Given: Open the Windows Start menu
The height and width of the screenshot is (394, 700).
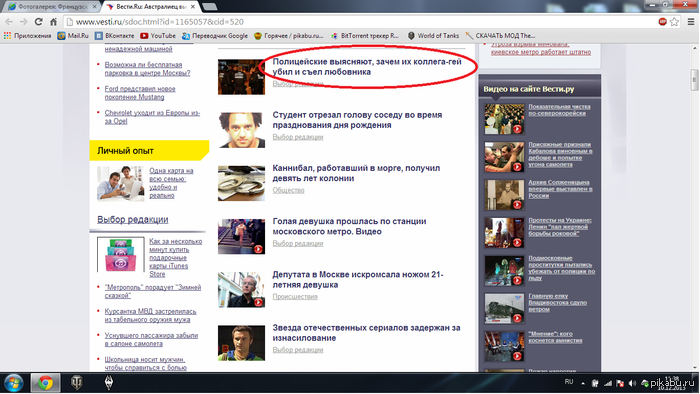Looking at the screenshot, I should tap(14, 383).
